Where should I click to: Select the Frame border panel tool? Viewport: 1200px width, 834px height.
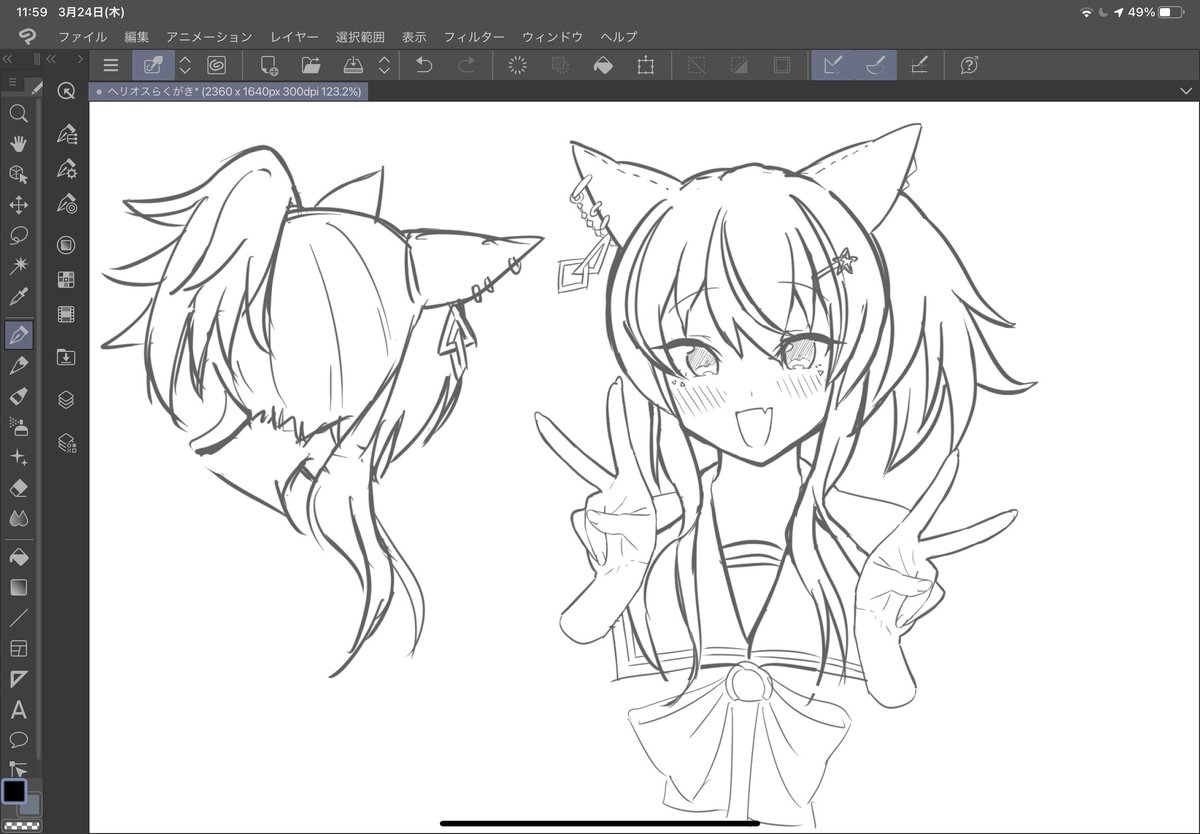click(18, 649)
